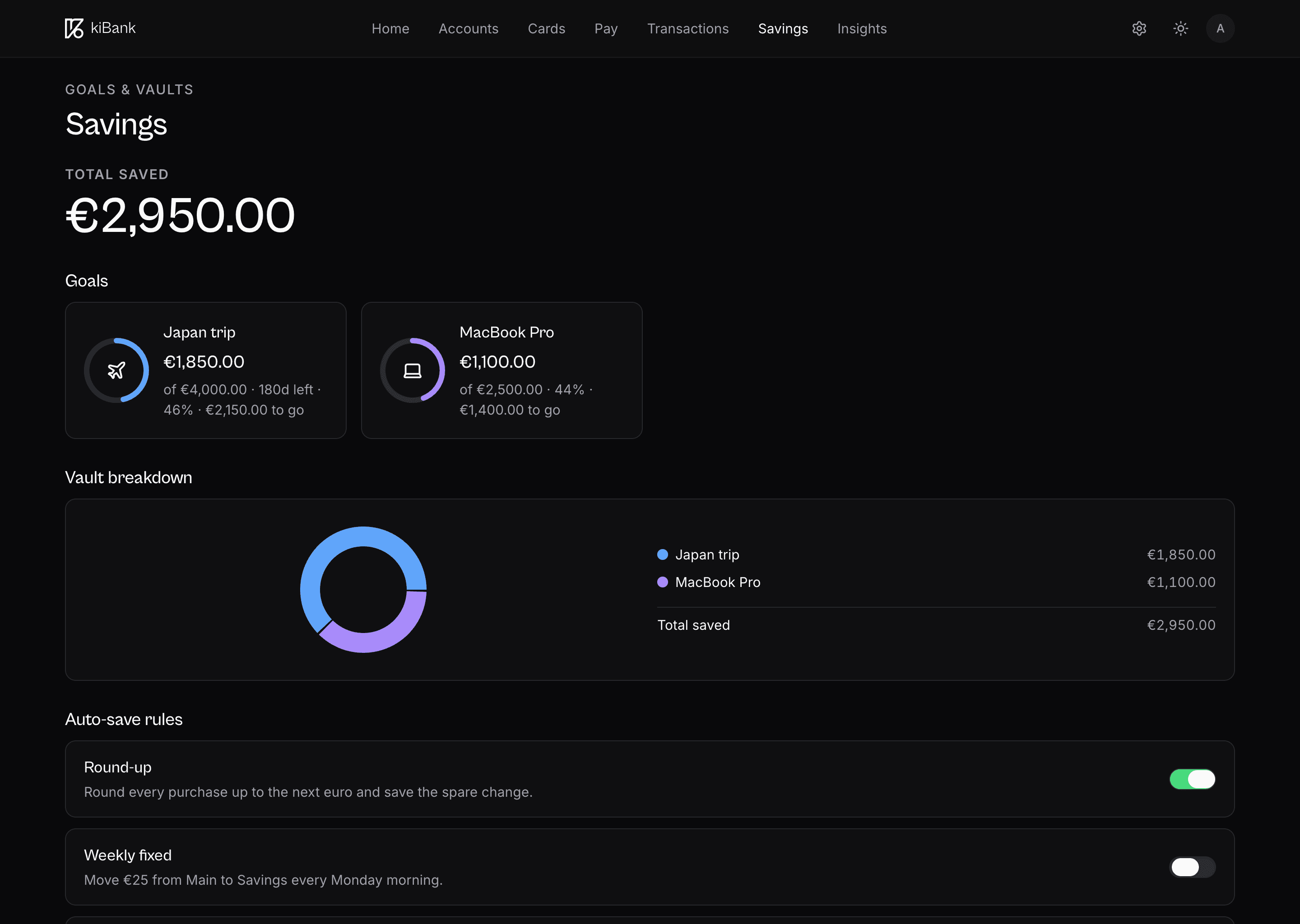
Task: Enable the Weekly fixed auto-save rule
Action: point(1193,867)
